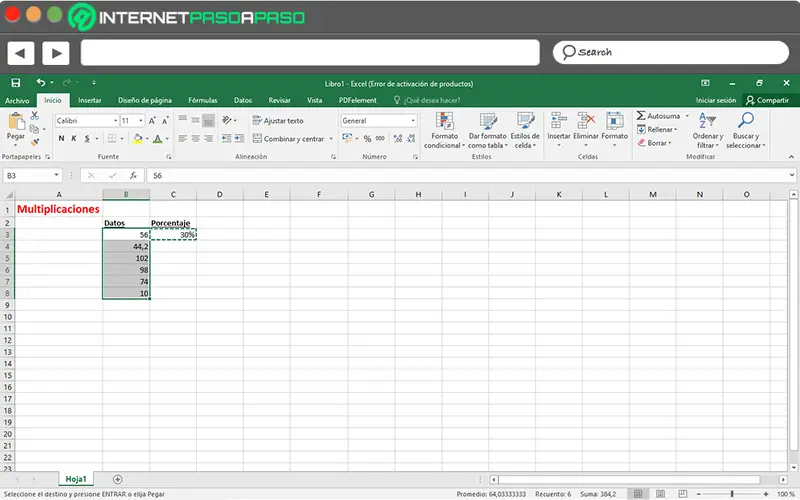Image resolution: width=800 pixels, height=500 pixels.
Task: Open the font size dropdown
Action: pos(141,121)
